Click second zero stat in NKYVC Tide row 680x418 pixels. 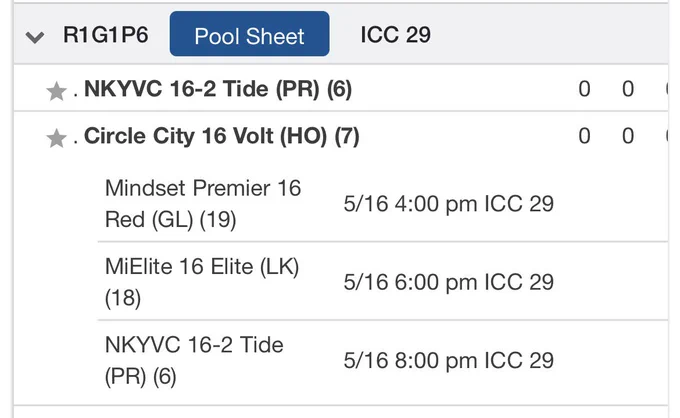[628, 89]
